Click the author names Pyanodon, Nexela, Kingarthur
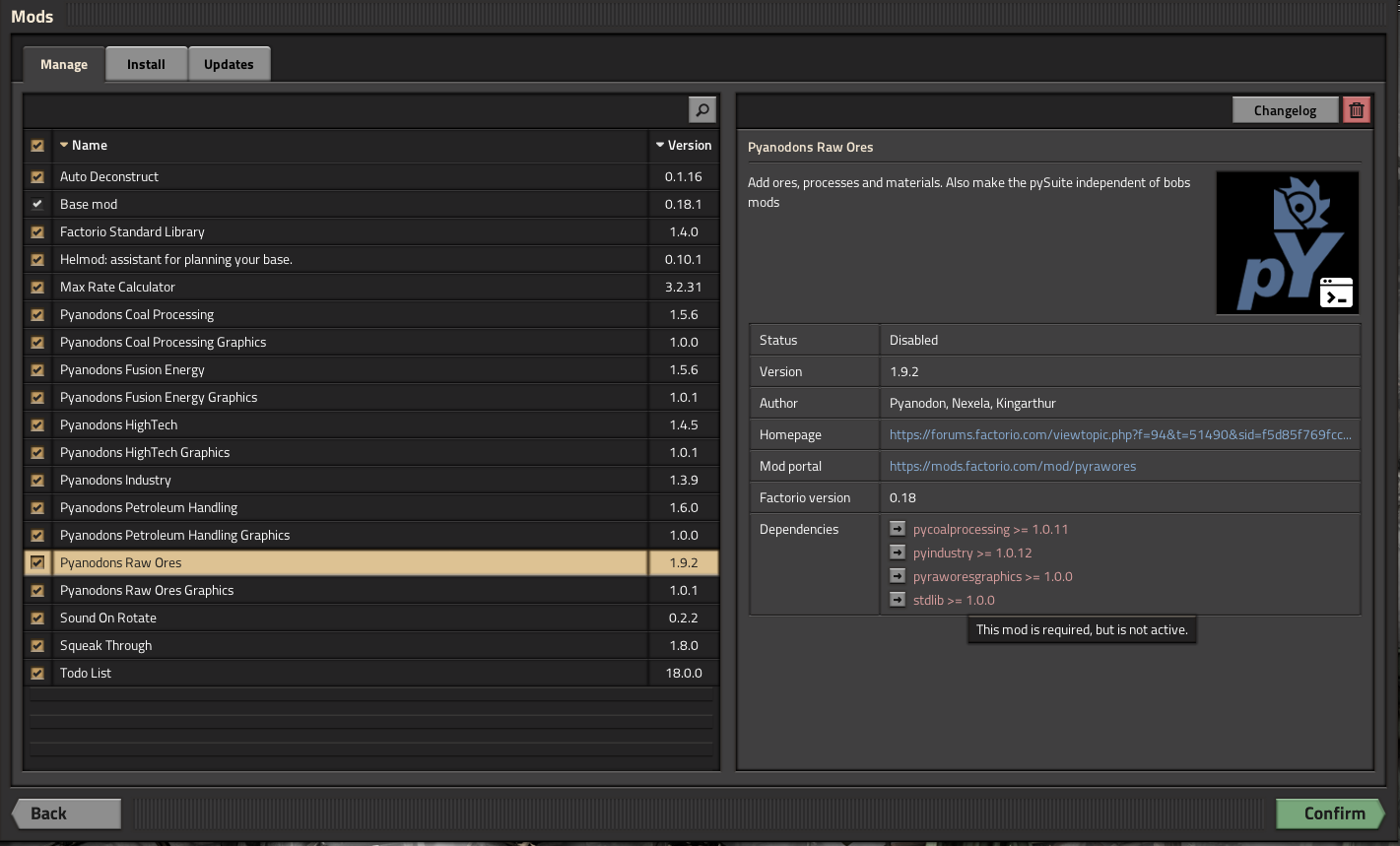1400x846 pixels. (x=972, y=403)
